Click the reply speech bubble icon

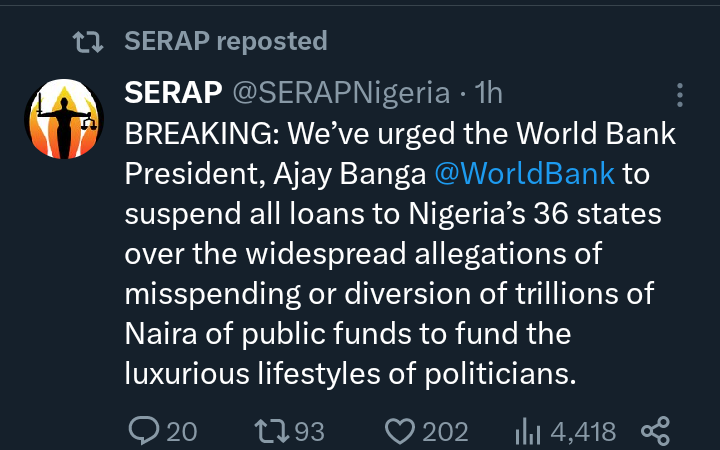coord(144,431)
